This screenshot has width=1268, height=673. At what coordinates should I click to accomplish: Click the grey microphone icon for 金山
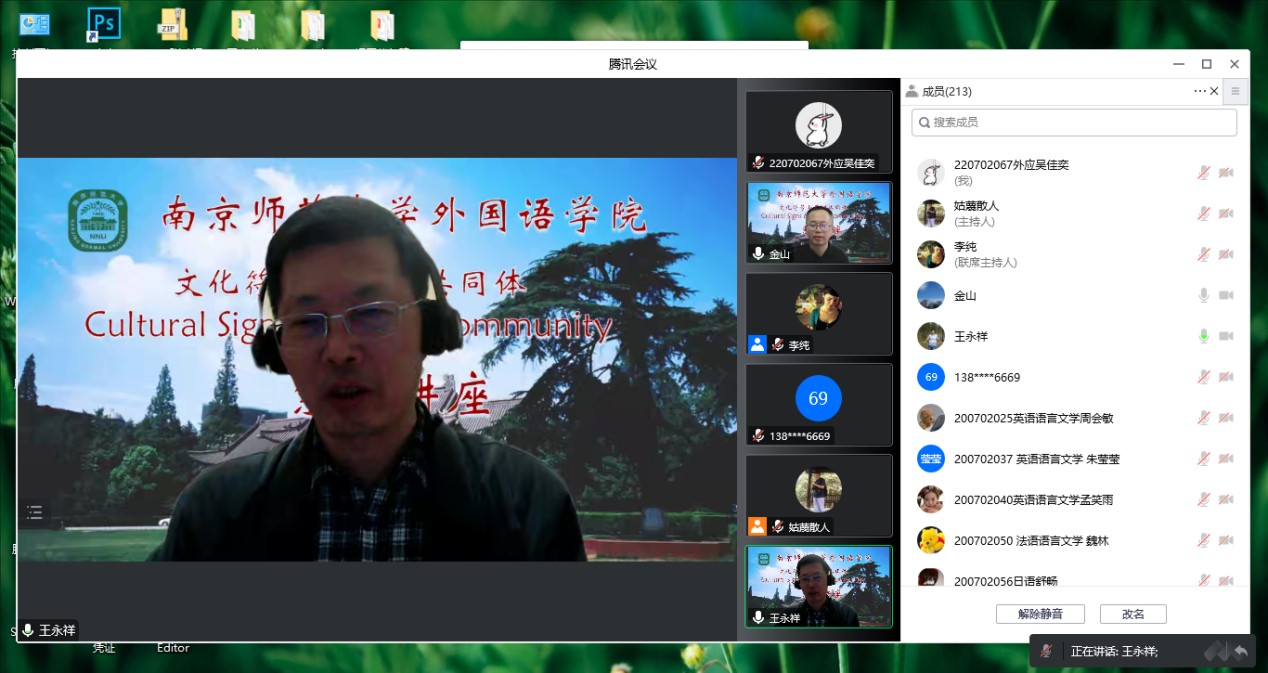point(1204,296)
